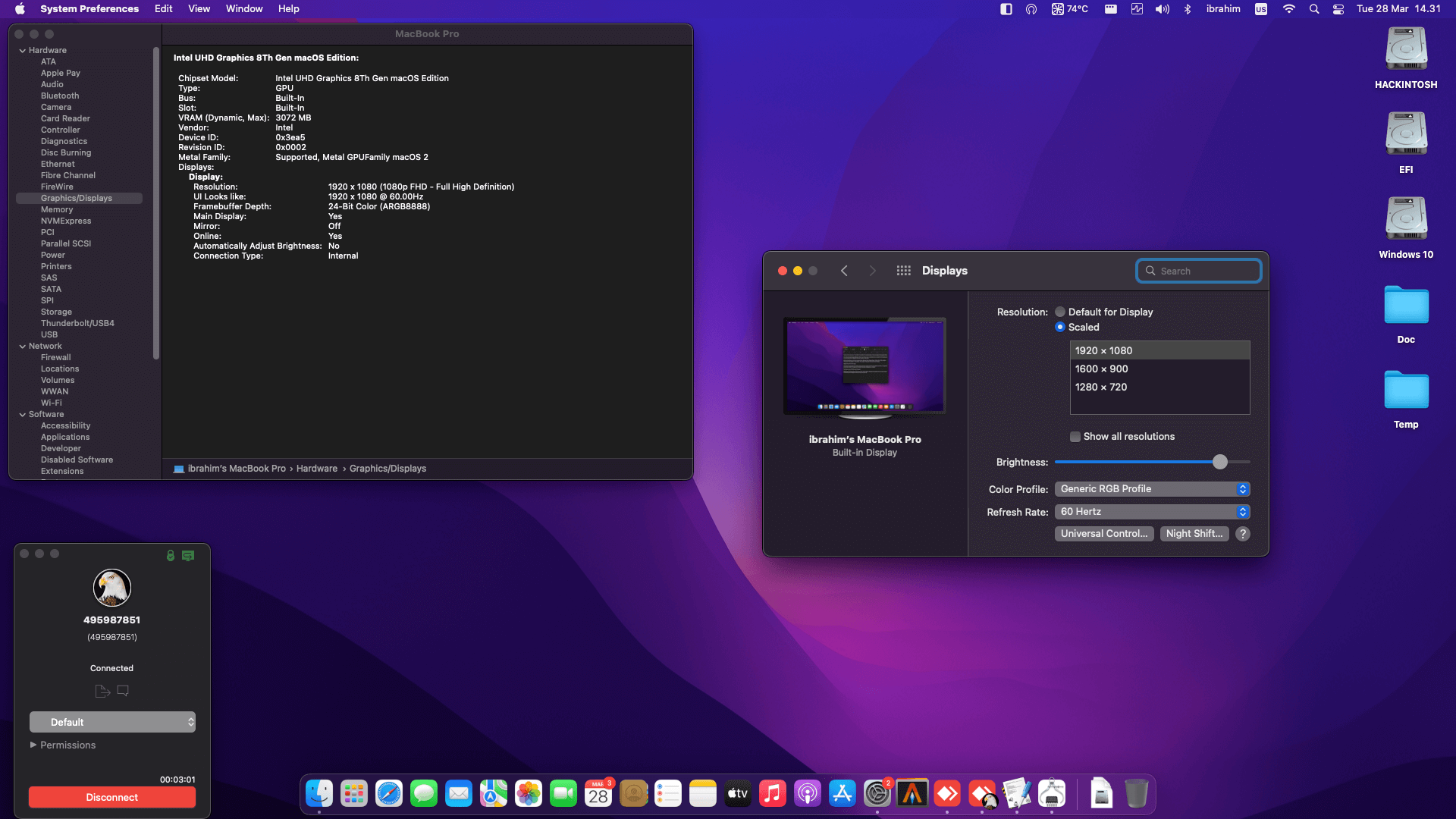The image size is (1456, 819).
Task: Select the Scaled resolution radio button
Action: point(1060,327)
